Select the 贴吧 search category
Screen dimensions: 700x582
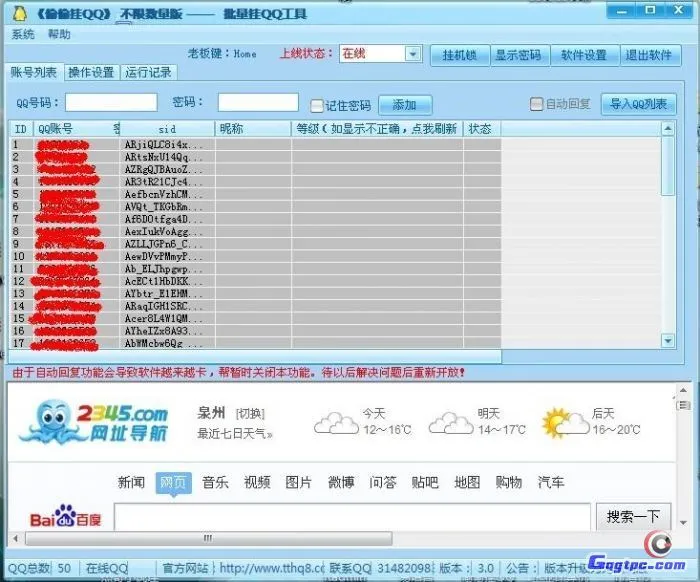point(425,482)
